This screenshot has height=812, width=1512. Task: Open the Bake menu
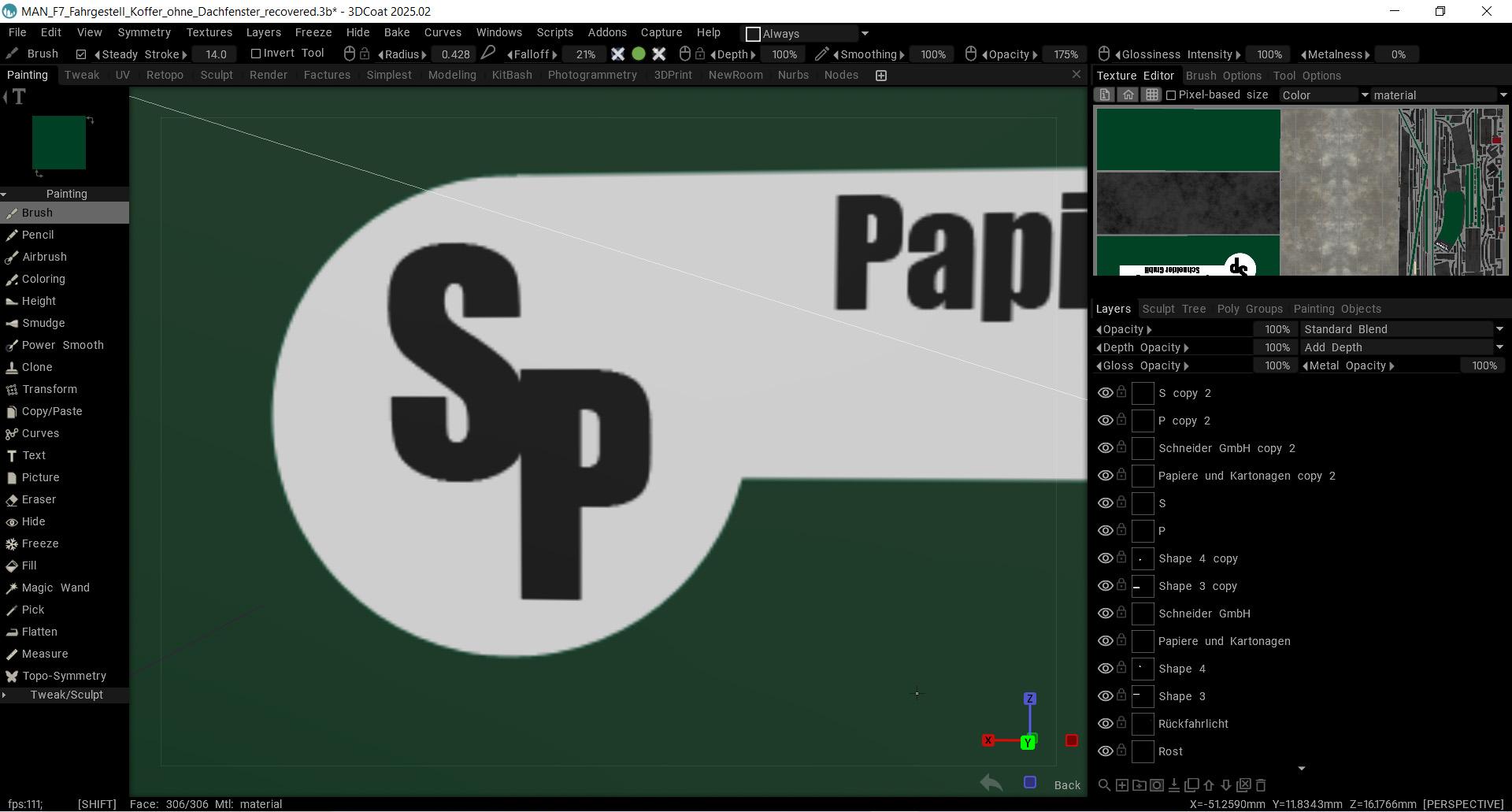pos(396,32)
